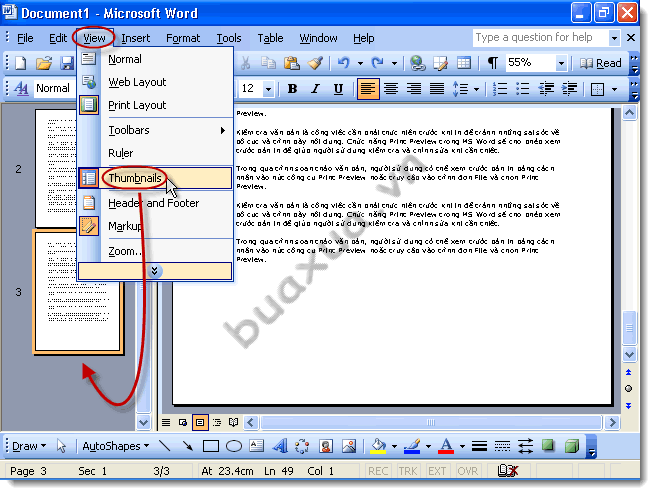655x495 pixels.
Task: Choose Web Layout from the View menu
Action: click(155, 82)
